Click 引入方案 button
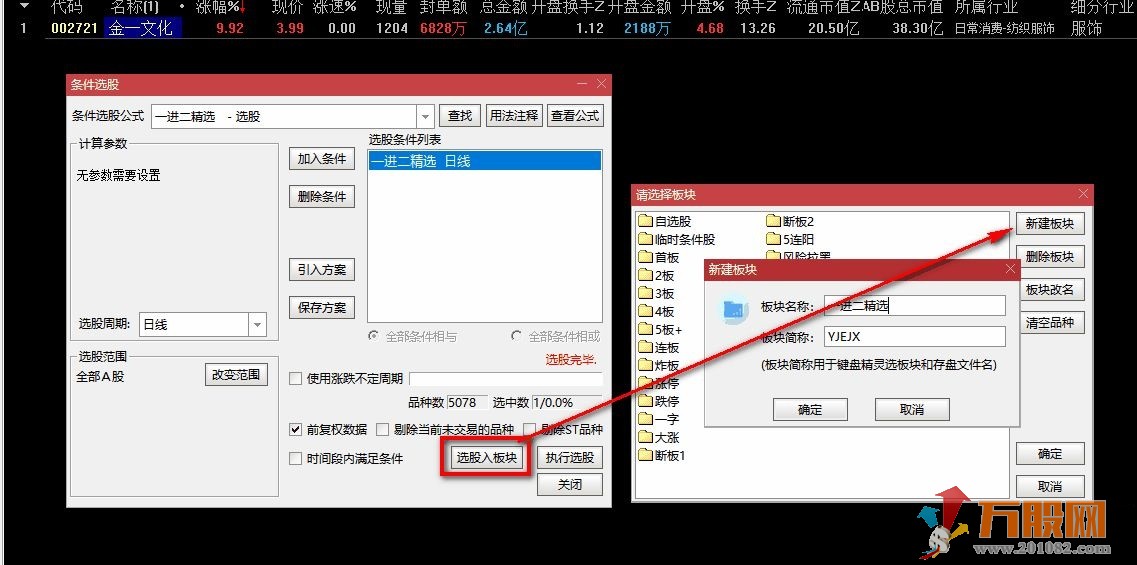This screenshot has height=565, width=1137. coord(322,270)
